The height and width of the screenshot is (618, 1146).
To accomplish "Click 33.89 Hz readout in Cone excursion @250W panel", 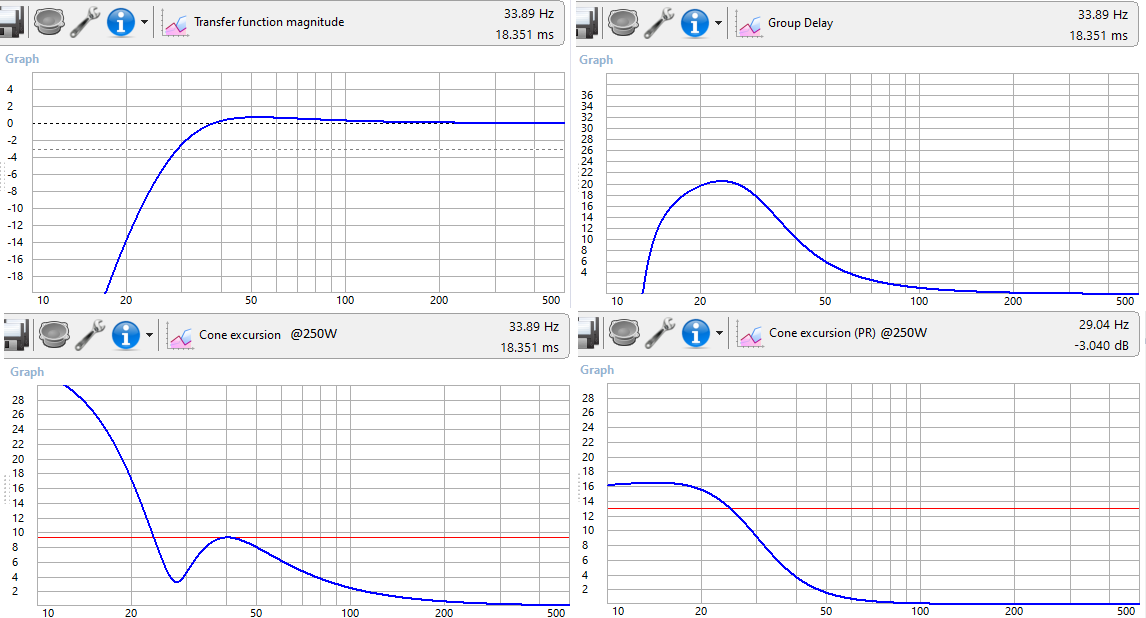I will coord(534,327).
